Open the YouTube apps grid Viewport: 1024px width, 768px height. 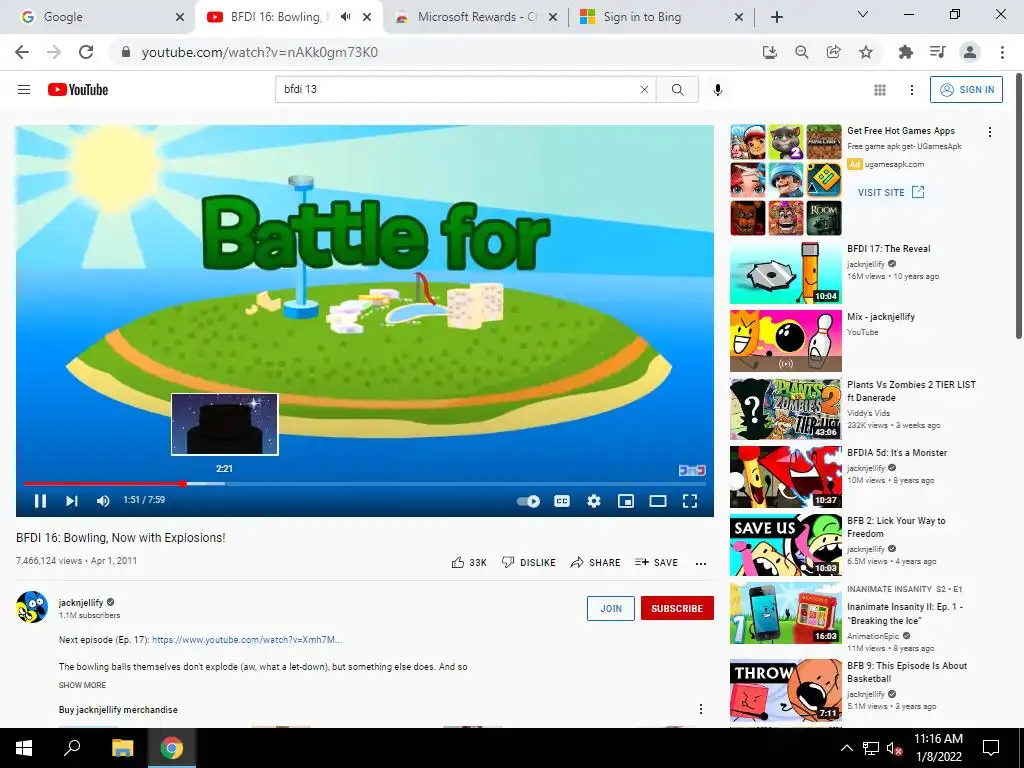click(x=880, y=89)
